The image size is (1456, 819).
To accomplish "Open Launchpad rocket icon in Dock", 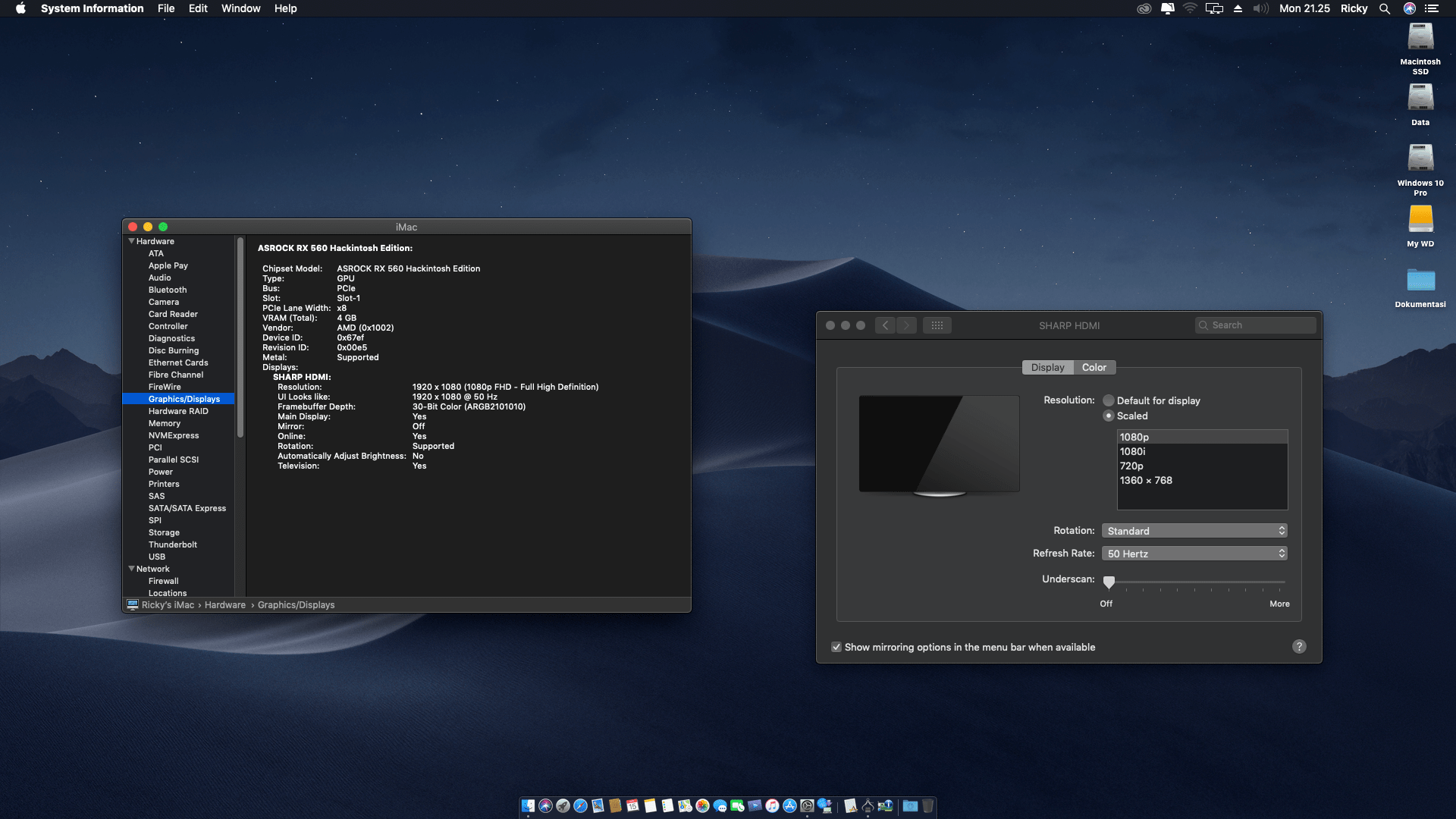I will click(x=563, y=805).
